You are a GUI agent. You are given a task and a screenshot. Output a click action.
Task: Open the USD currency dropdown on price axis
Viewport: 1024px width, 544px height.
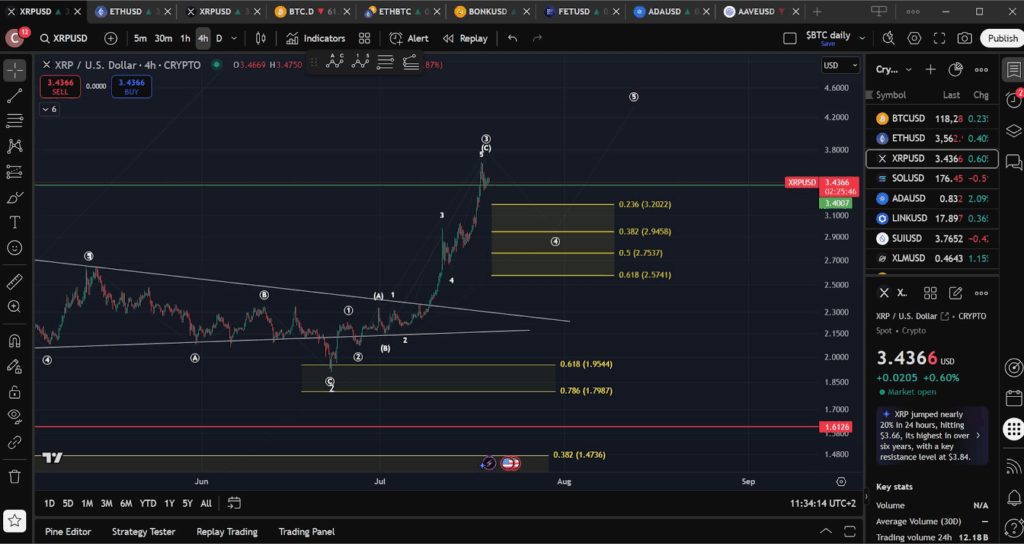point(840,65)
